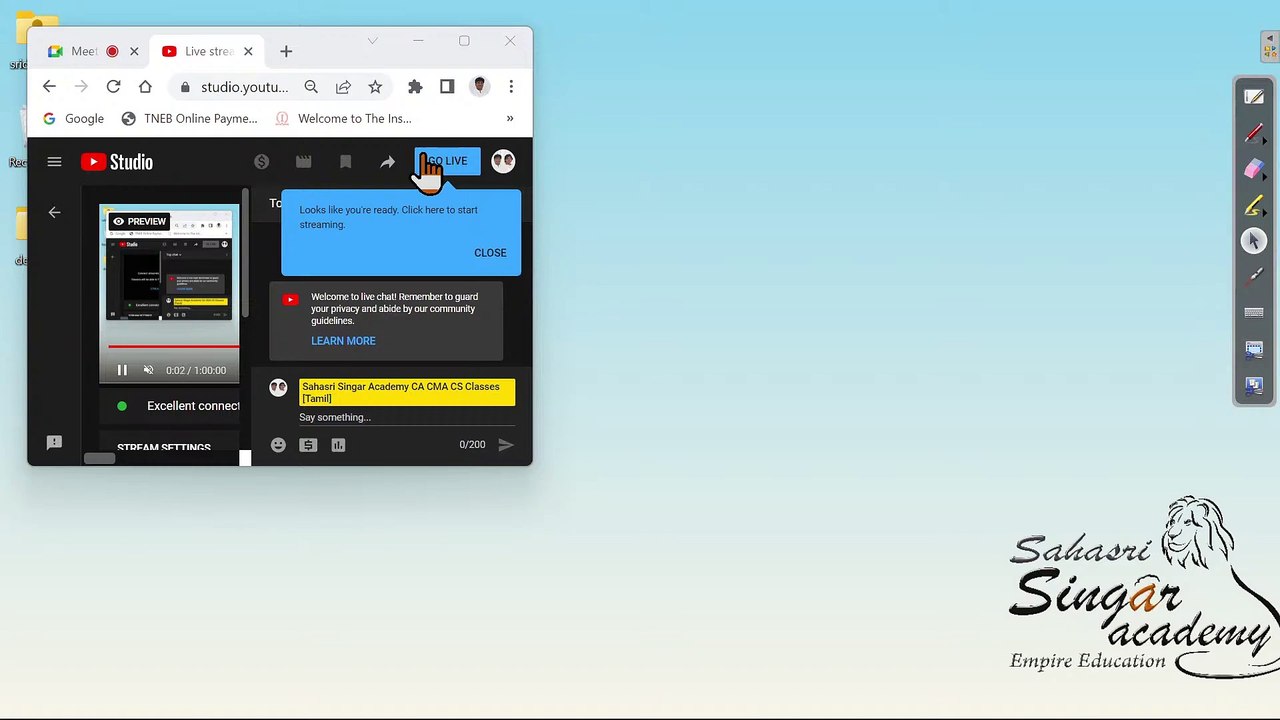Click the bookmark highlight icon in Studio header
Screen dimensions: 1280x720
coord(346,162)
